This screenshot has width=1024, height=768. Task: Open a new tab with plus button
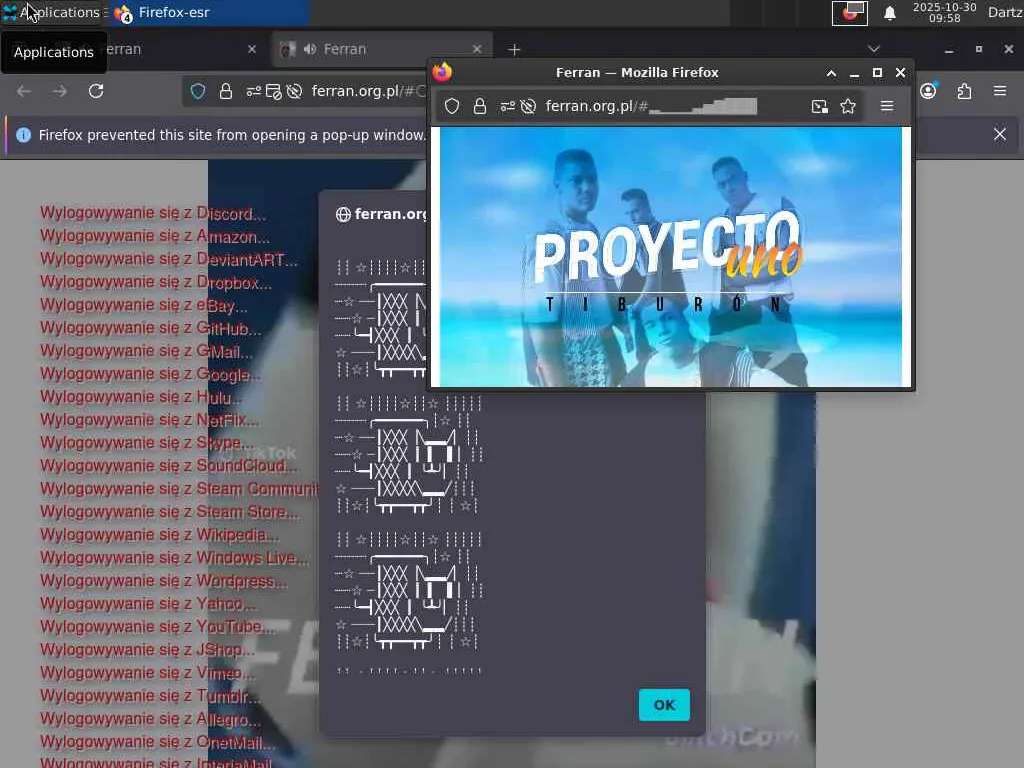514,50
